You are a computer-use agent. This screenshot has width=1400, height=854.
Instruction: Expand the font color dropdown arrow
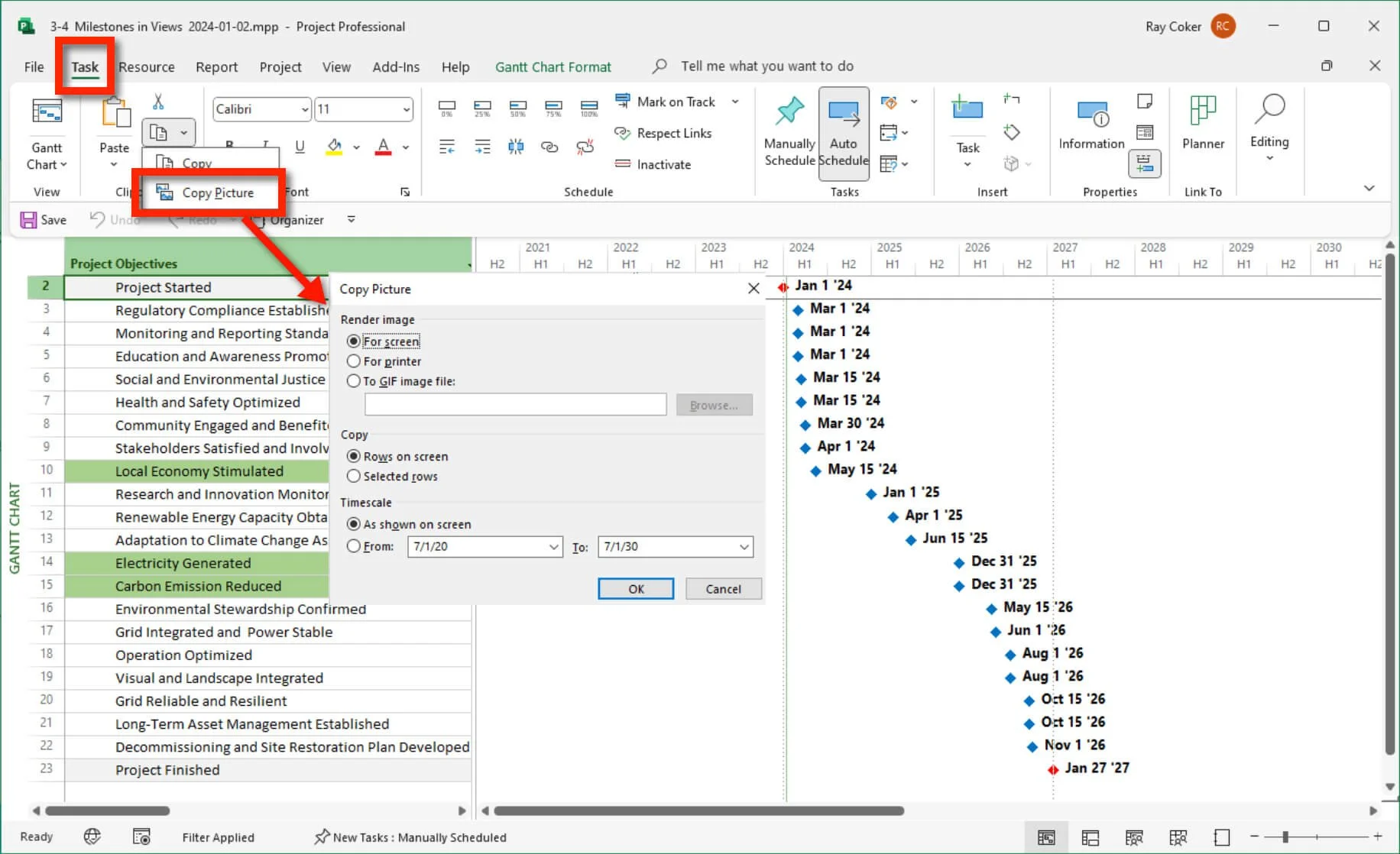[x=406, y=147]
